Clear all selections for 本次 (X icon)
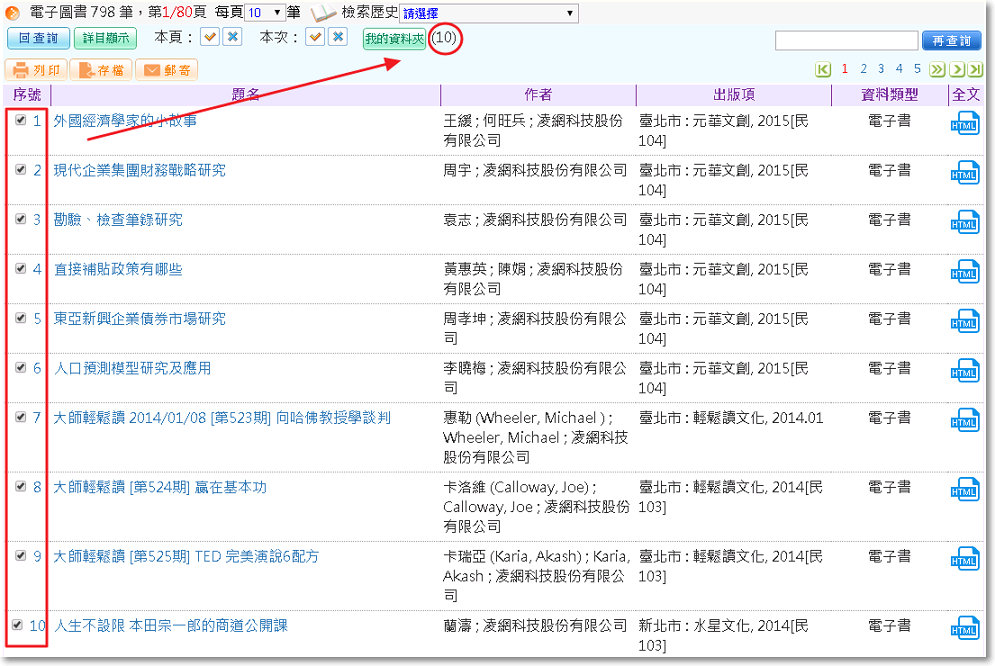Image resolution: width=995 pixels, height=666 pixels. (338, 37)
